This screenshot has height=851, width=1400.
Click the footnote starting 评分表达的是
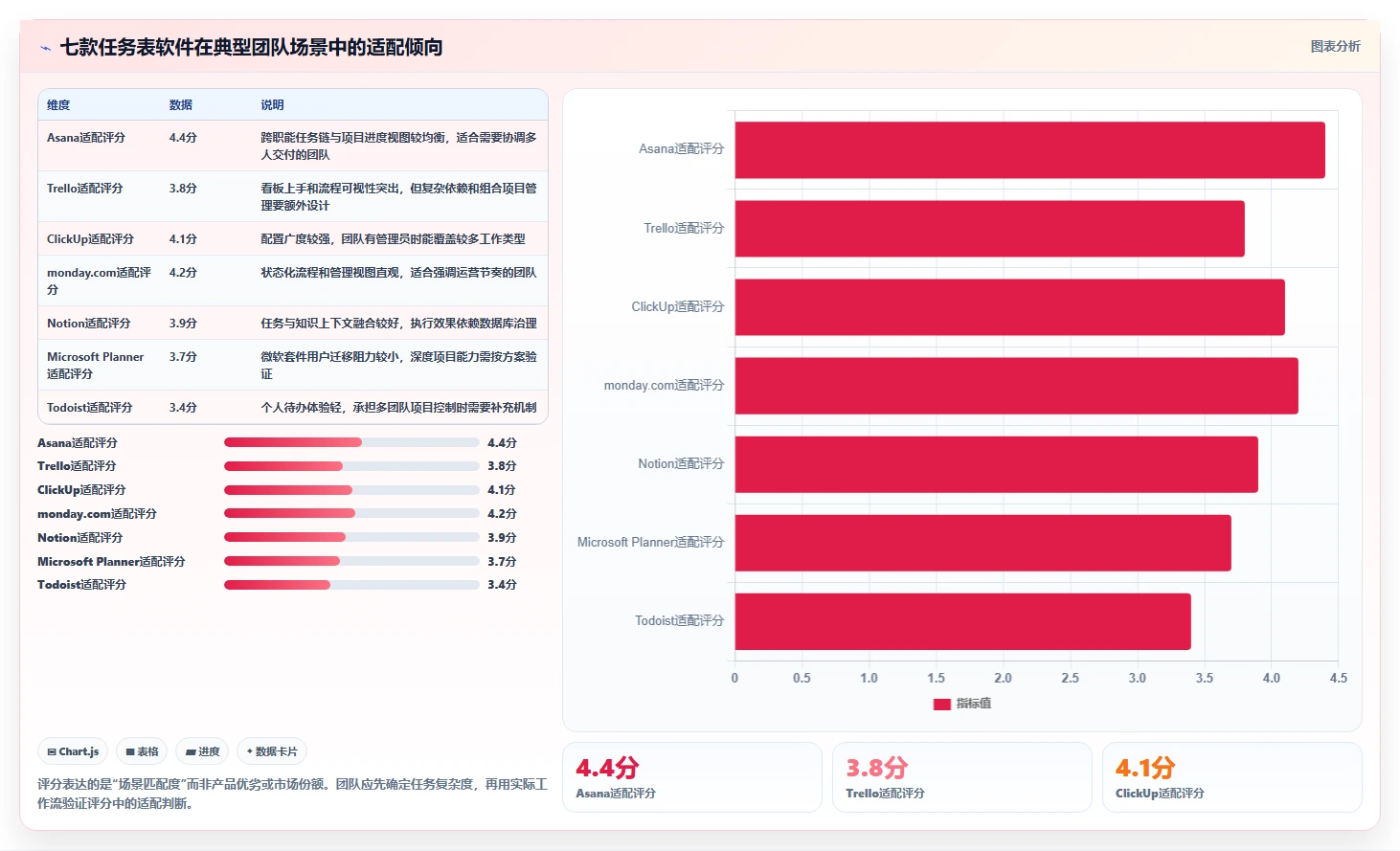(292, 794)
